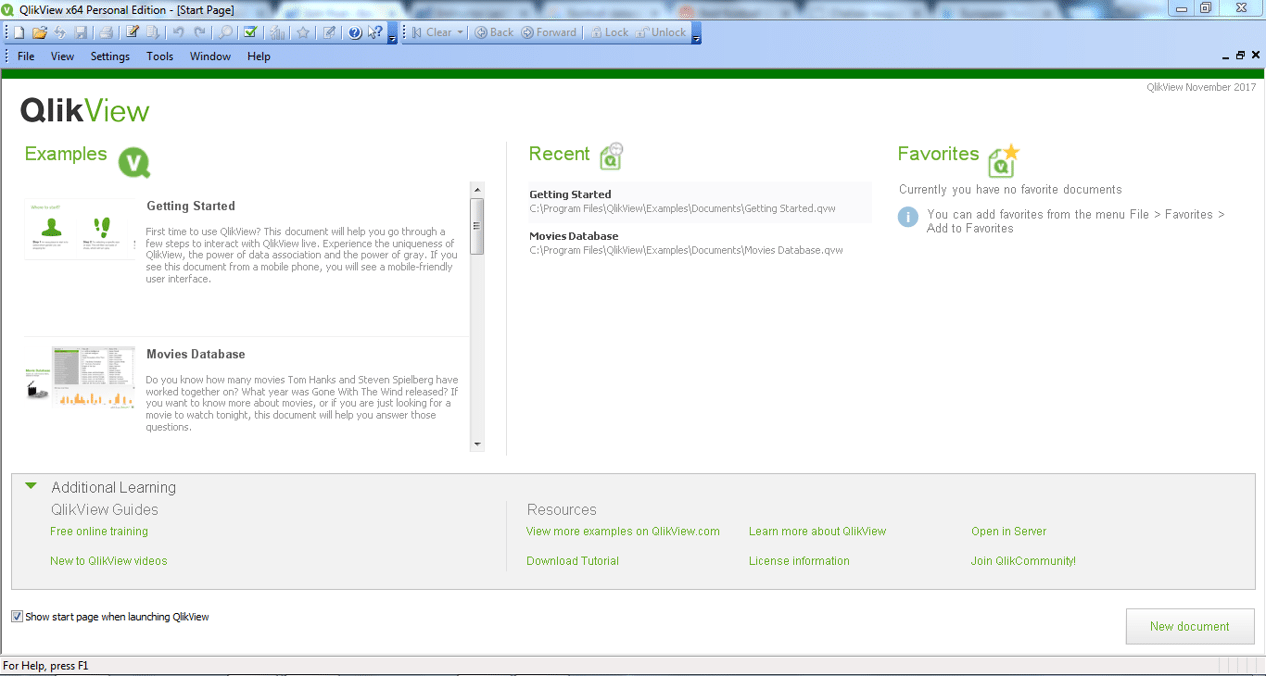Open the Movies Database example thumbnail
The image size is (1266, 676).
click(x=80, y=376)
